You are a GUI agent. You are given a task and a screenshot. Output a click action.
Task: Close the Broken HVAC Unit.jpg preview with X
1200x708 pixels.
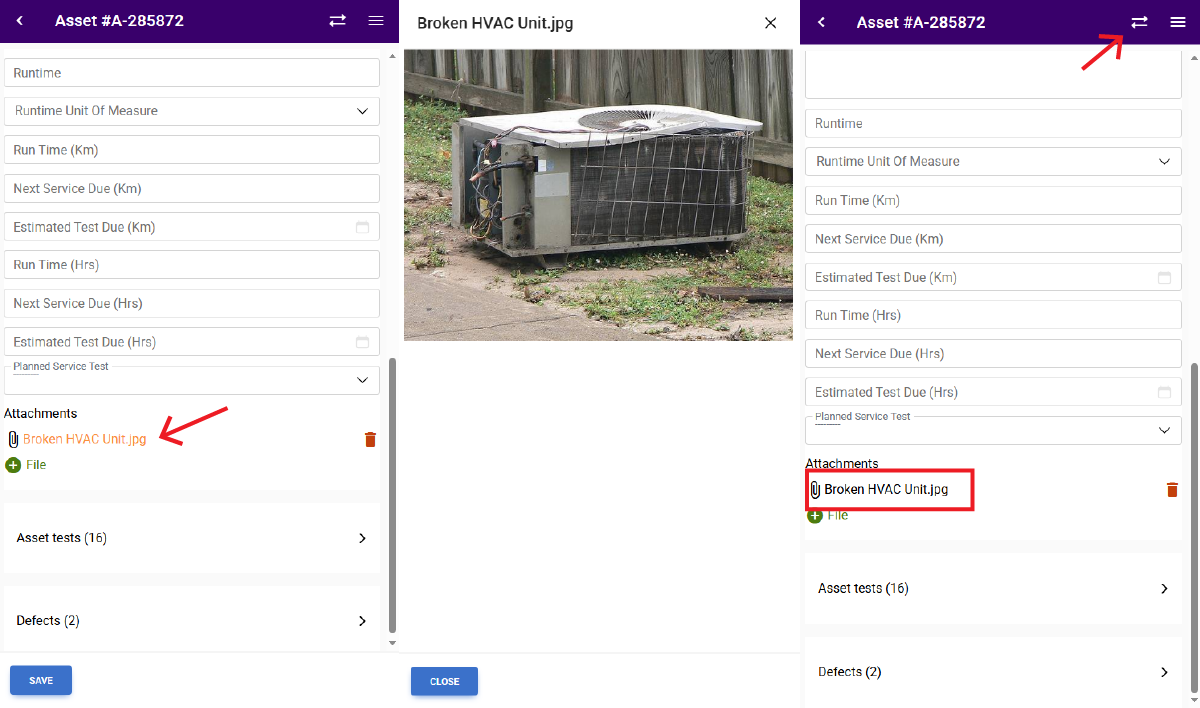tap(770, 23)
